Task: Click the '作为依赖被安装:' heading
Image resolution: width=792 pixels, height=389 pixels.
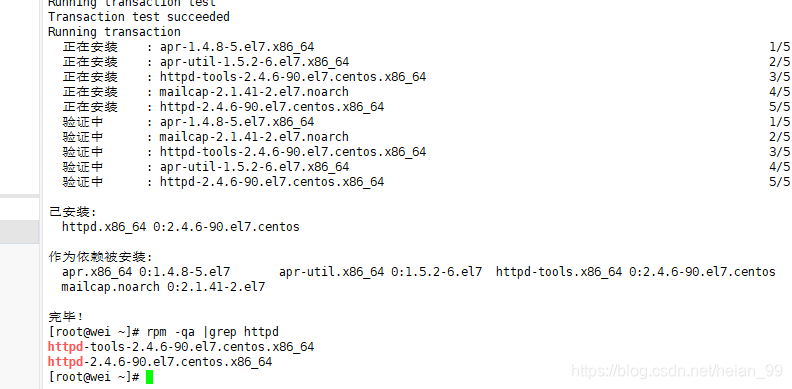Action: 100,257
